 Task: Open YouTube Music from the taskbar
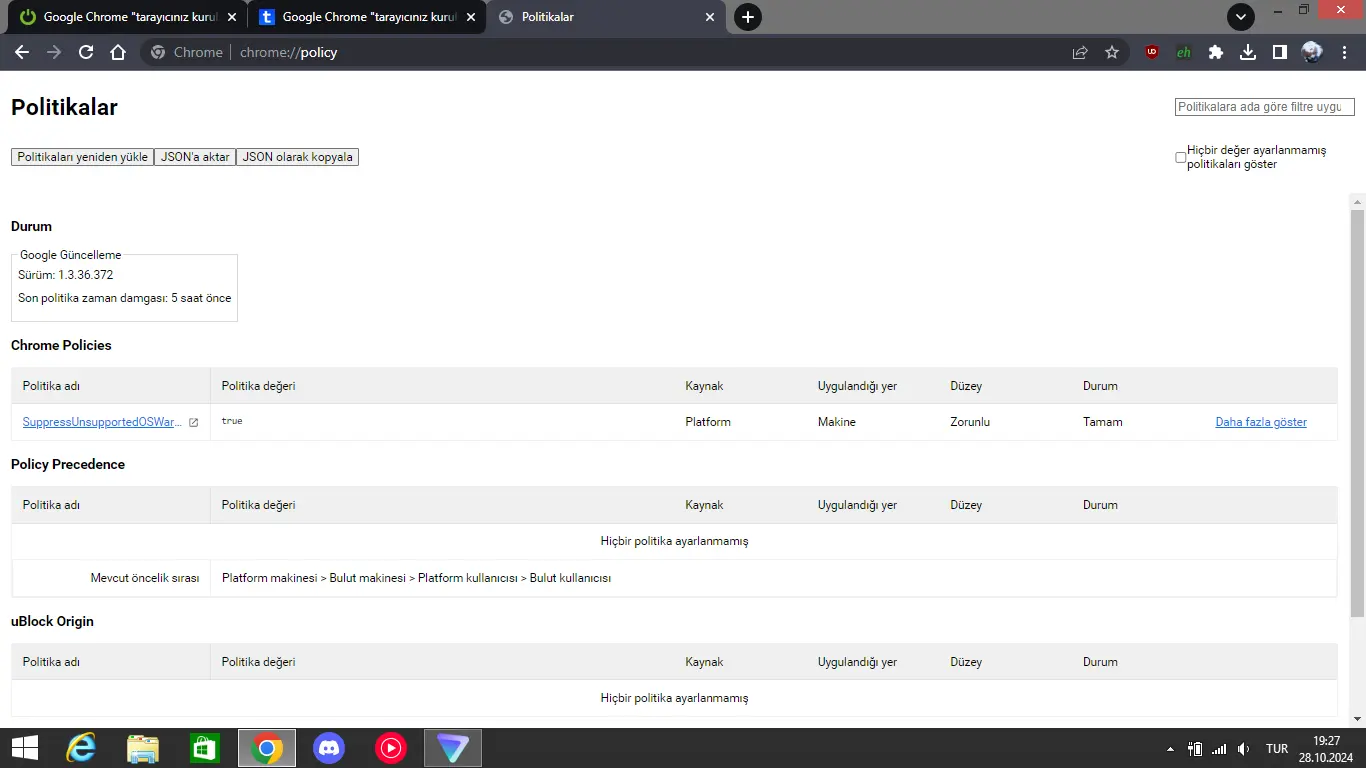click(x=391, y=748)
